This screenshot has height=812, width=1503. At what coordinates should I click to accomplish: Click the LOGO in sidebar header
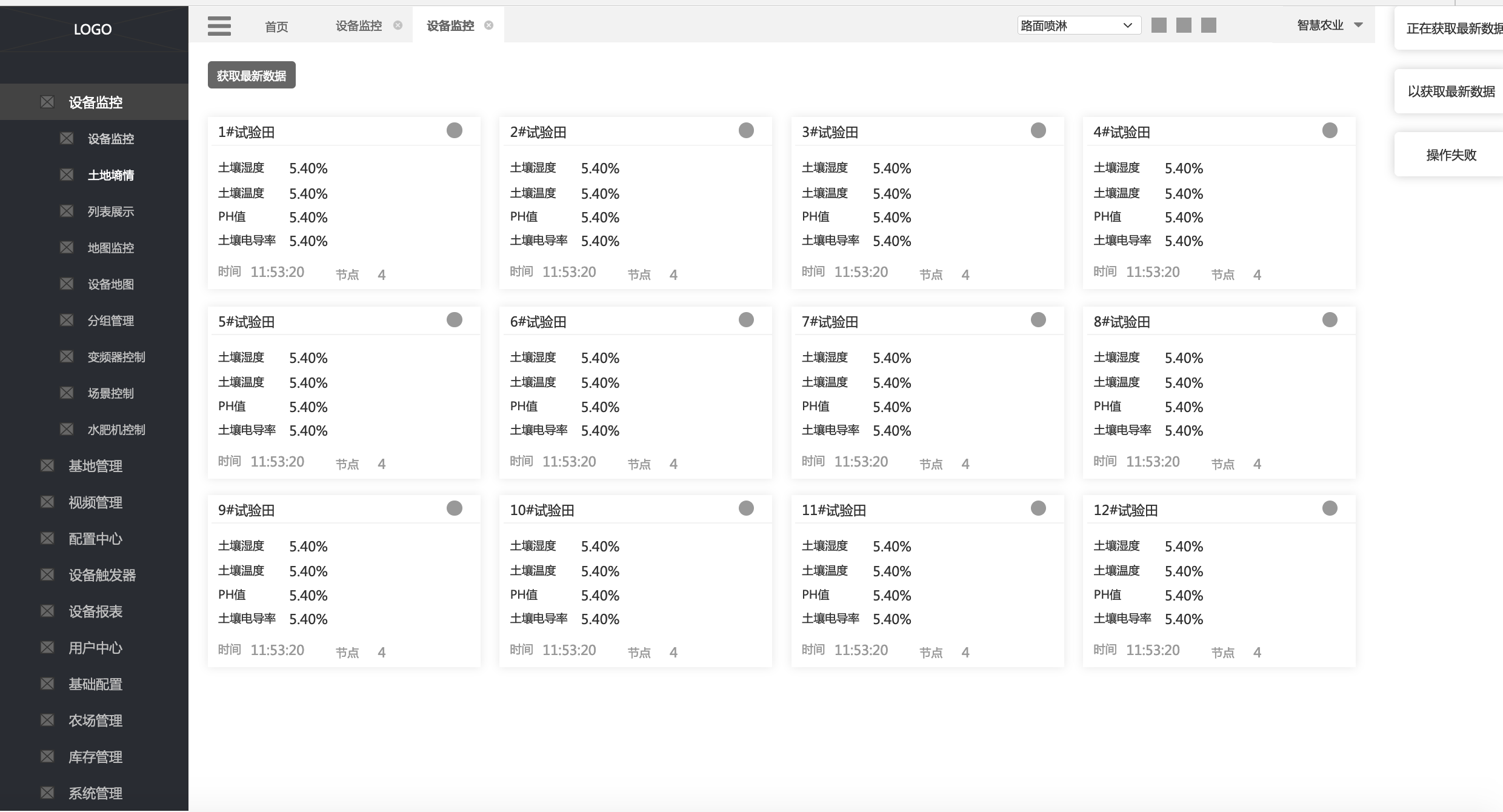[x=93, y=29]
